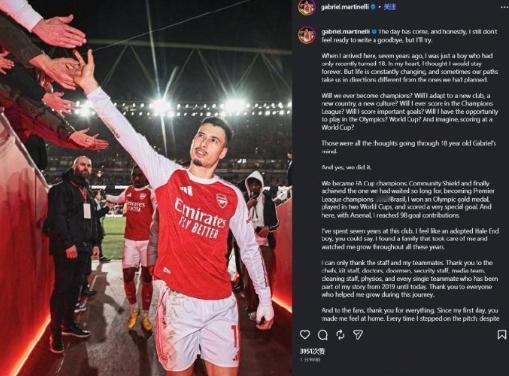Click the avatar beside the caption text
The height and width of the screenshot is (376, 509).
(307, 35)
